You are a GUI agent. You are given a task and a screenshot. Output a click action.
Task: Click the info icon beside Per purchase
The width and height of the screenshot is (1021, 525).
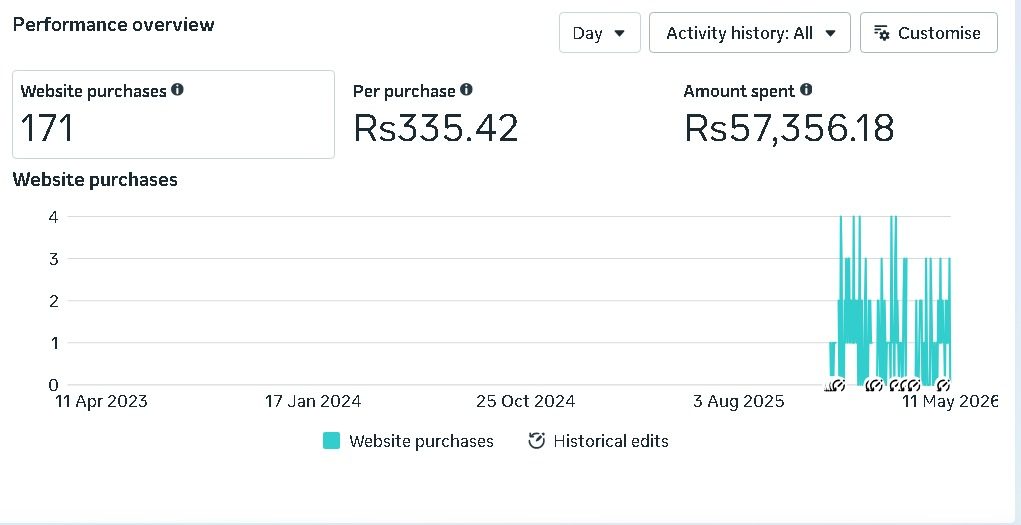pos(466,90)
